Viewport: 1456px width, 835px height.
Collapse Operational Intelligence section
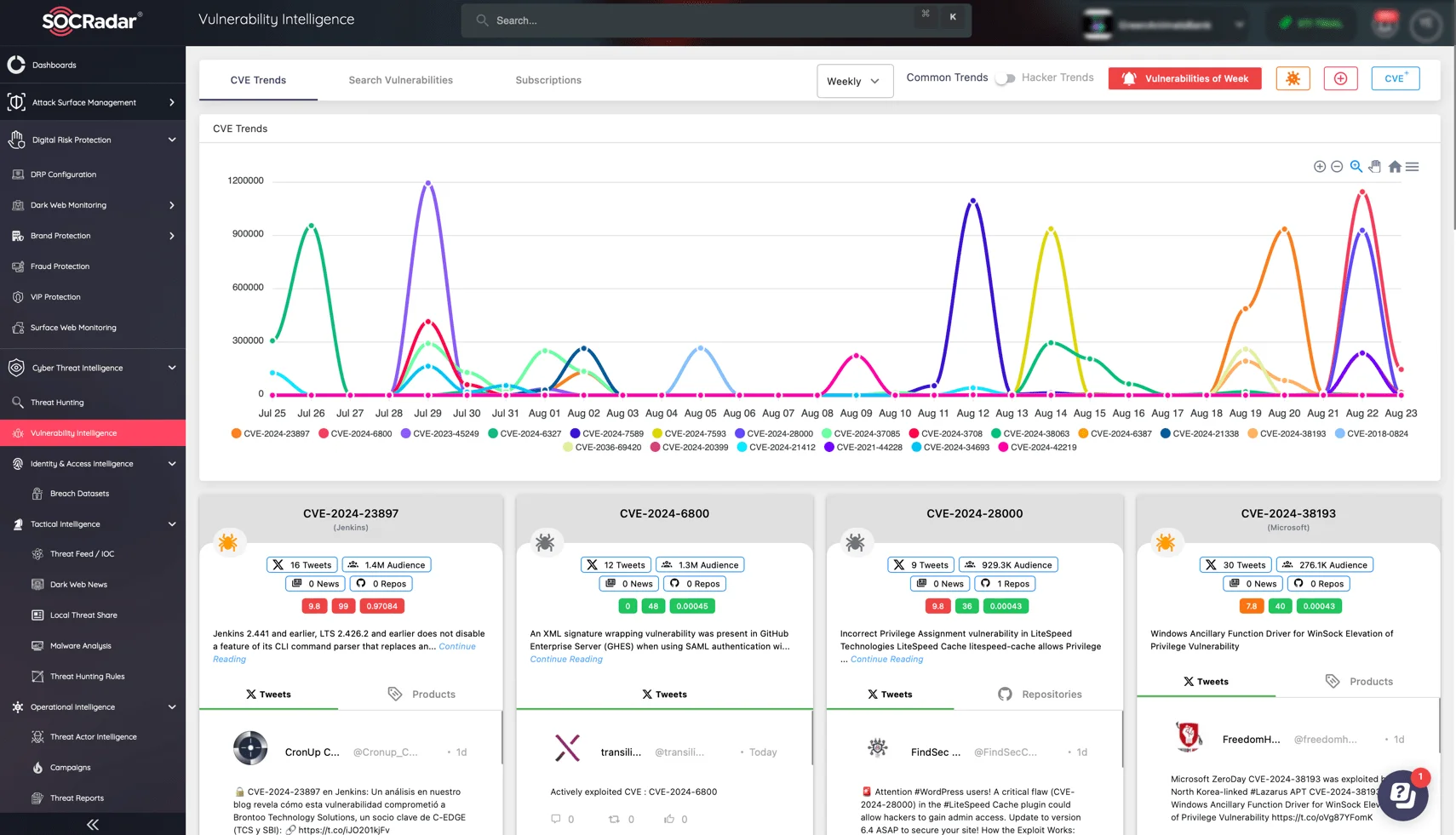pos(93,707)
